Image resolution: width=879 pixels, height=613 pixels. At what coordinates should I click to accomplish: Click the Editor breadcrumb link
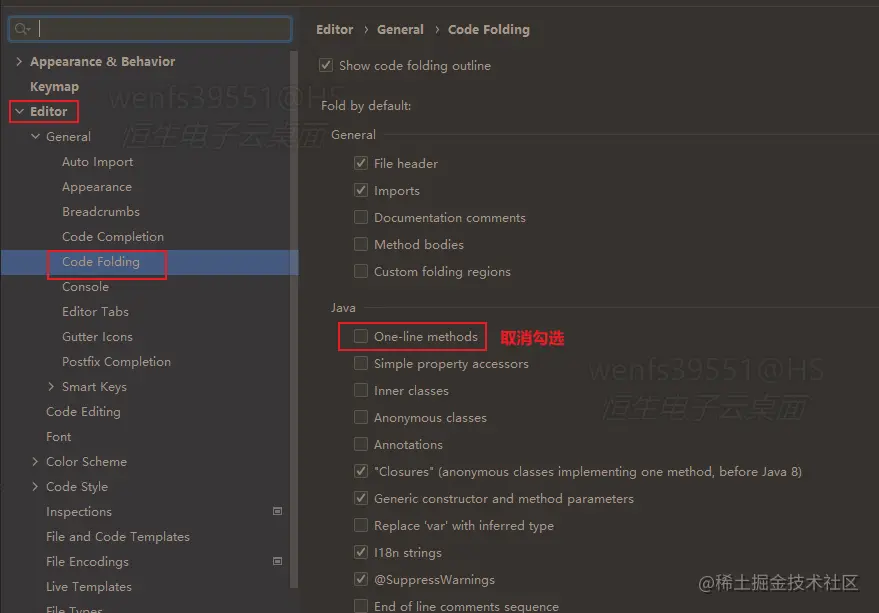click(x=335, y=29)
